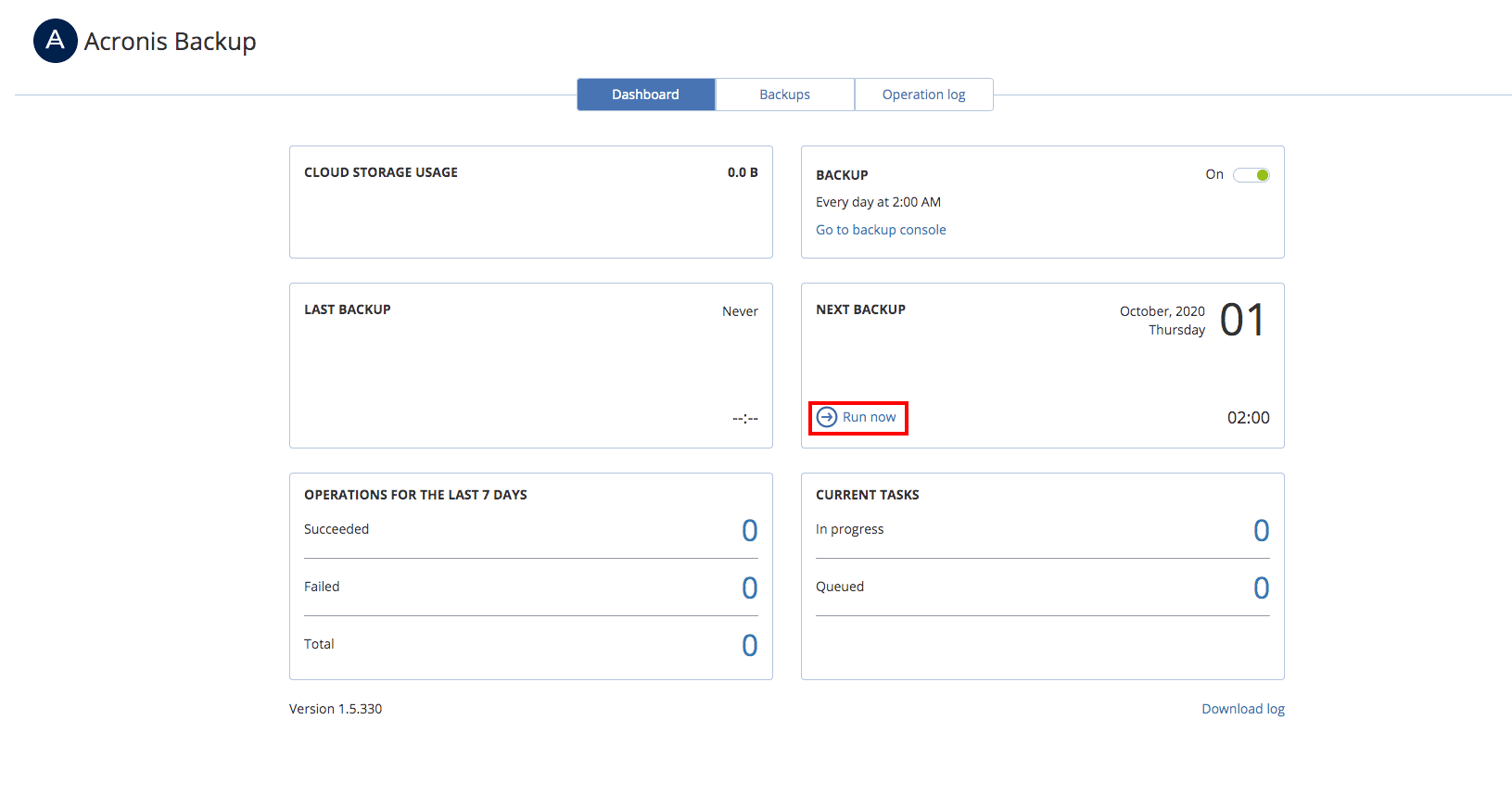The height and width of the screenshot is (796, 1512).
Task: Click the In progress tasks count
Action: click(1262, 530)
